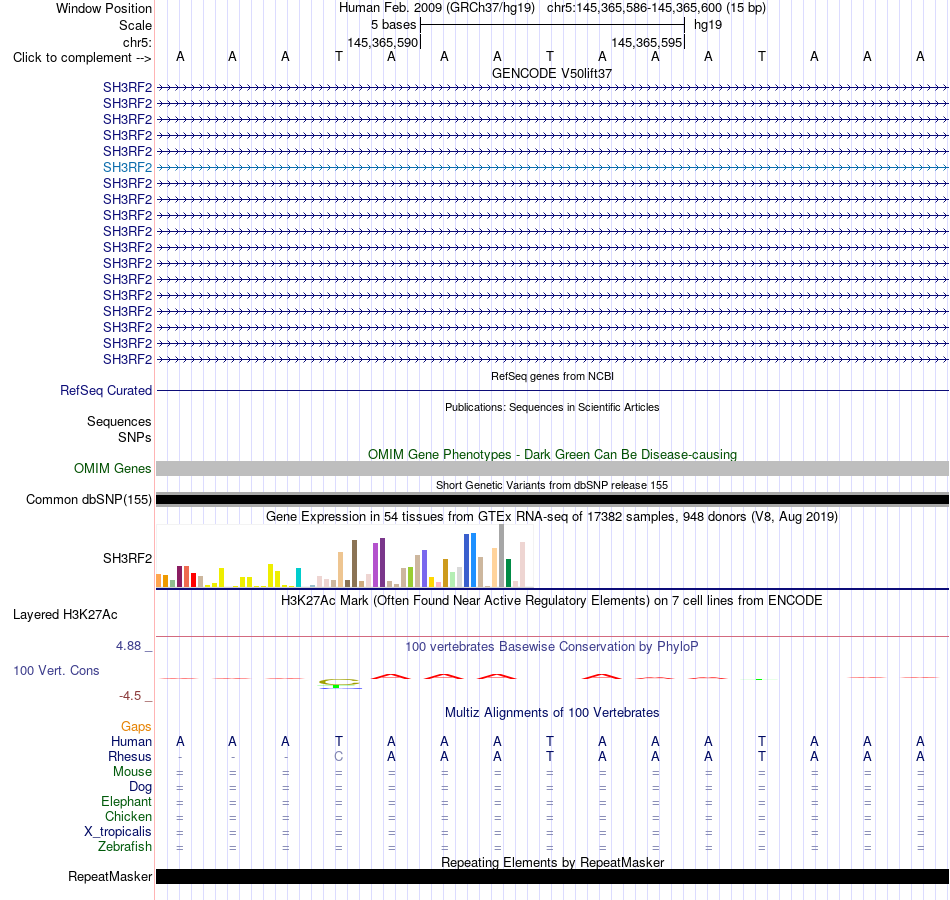Click the hg19 label beside the scale bar
Screen dimensions: 950x900
708,25
